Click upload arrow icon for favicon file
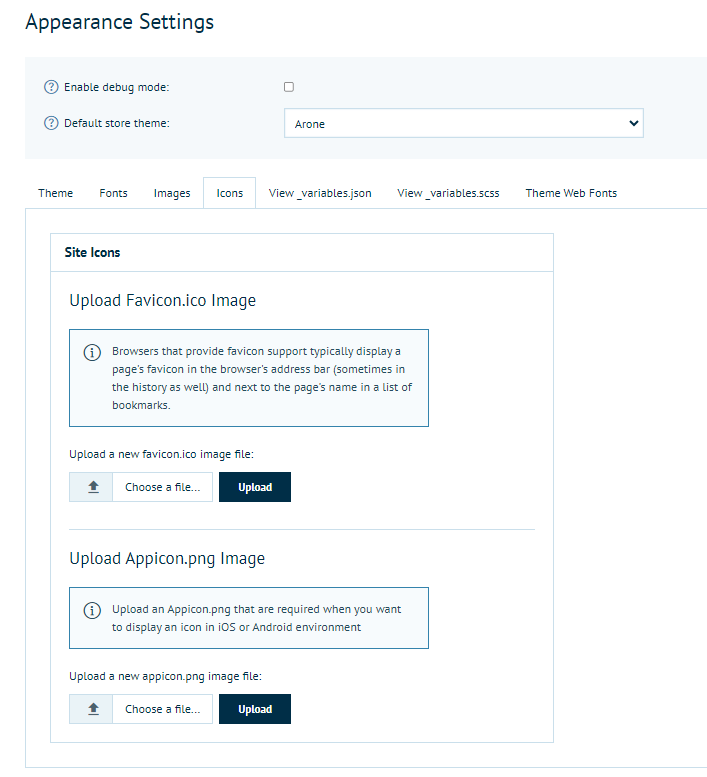 94,487
